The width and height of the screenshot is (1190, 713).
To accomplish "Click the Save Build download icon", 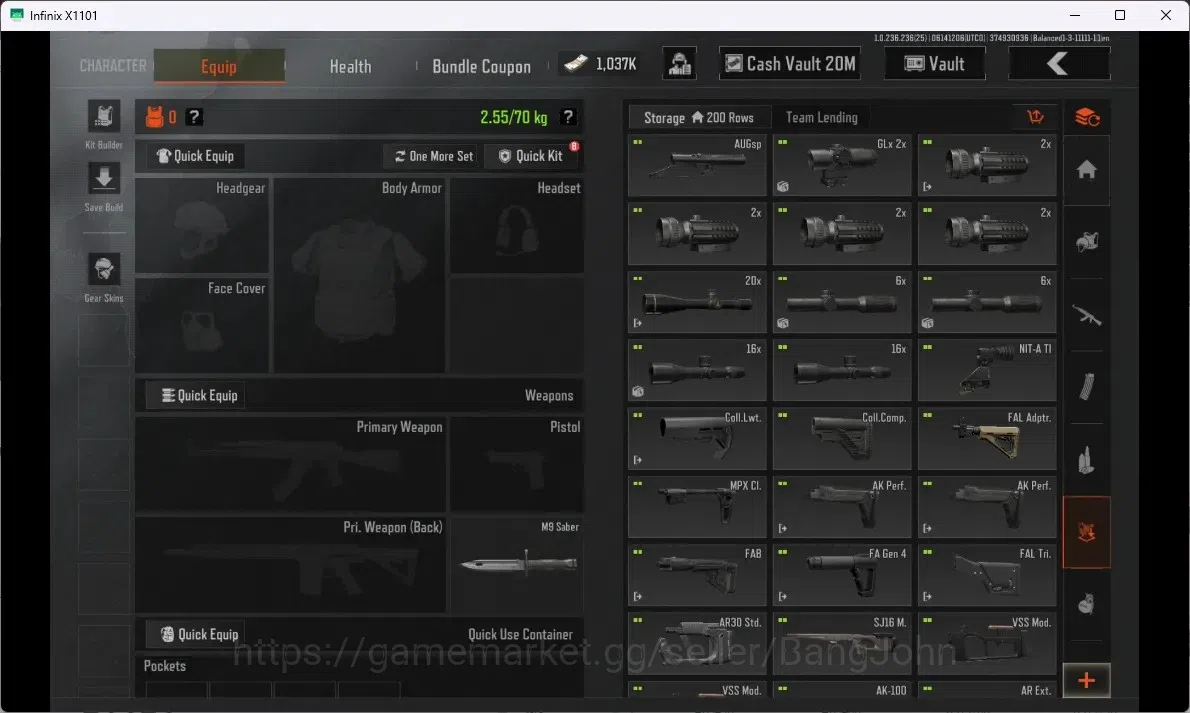I will (104, 178).
